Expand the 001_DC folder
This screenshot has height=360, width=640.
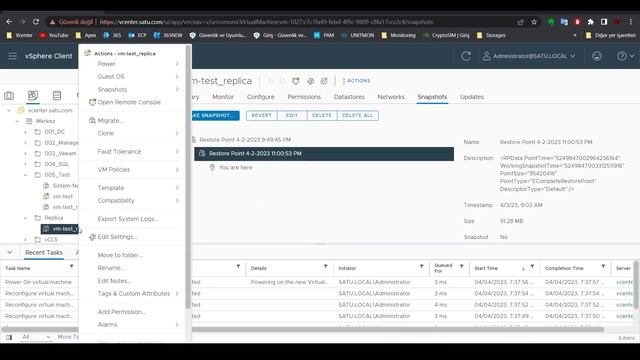pos(25,132)
